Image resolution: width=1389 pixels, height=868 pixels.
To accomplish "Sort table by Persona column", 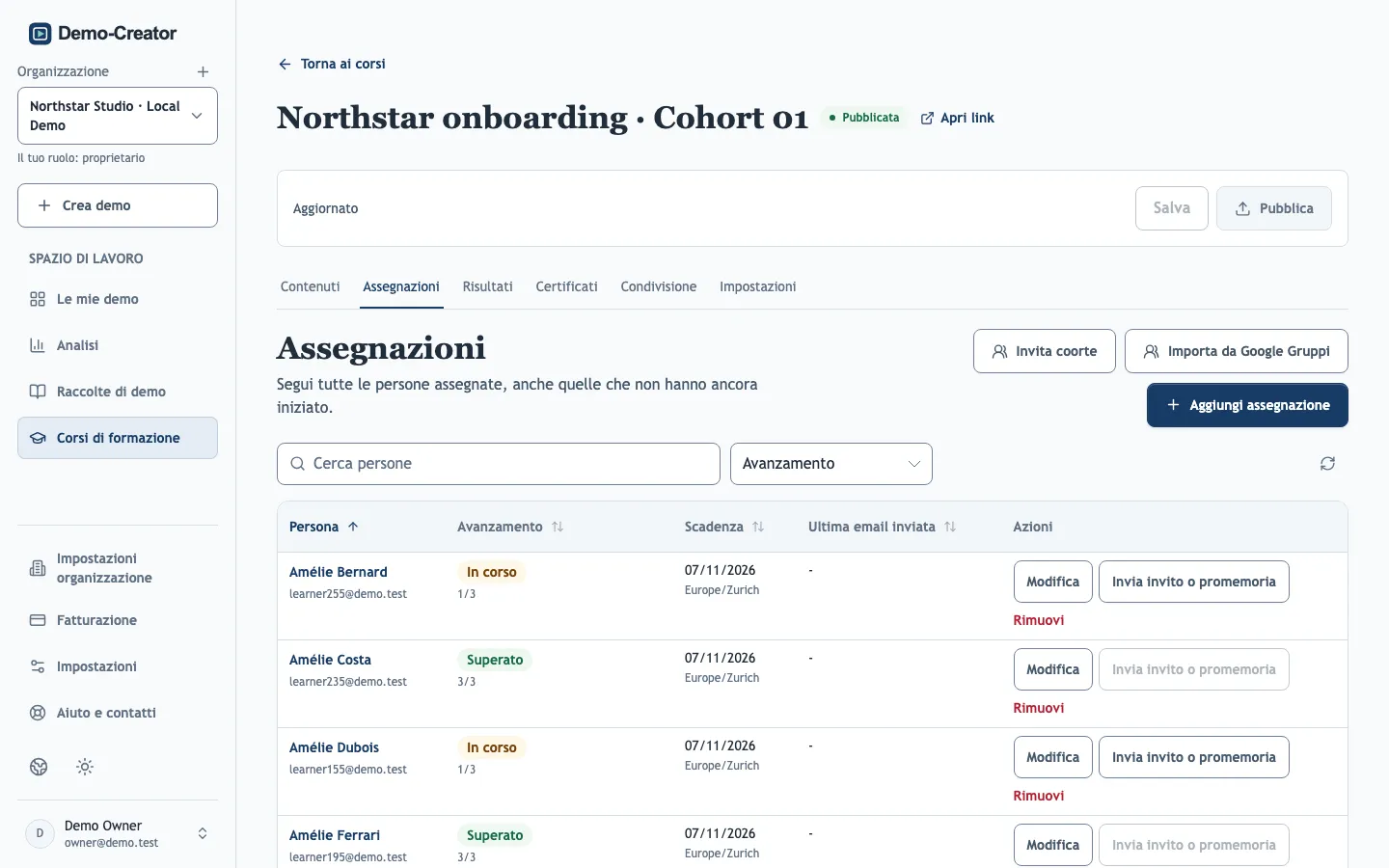I will click(x=324, y=527).
